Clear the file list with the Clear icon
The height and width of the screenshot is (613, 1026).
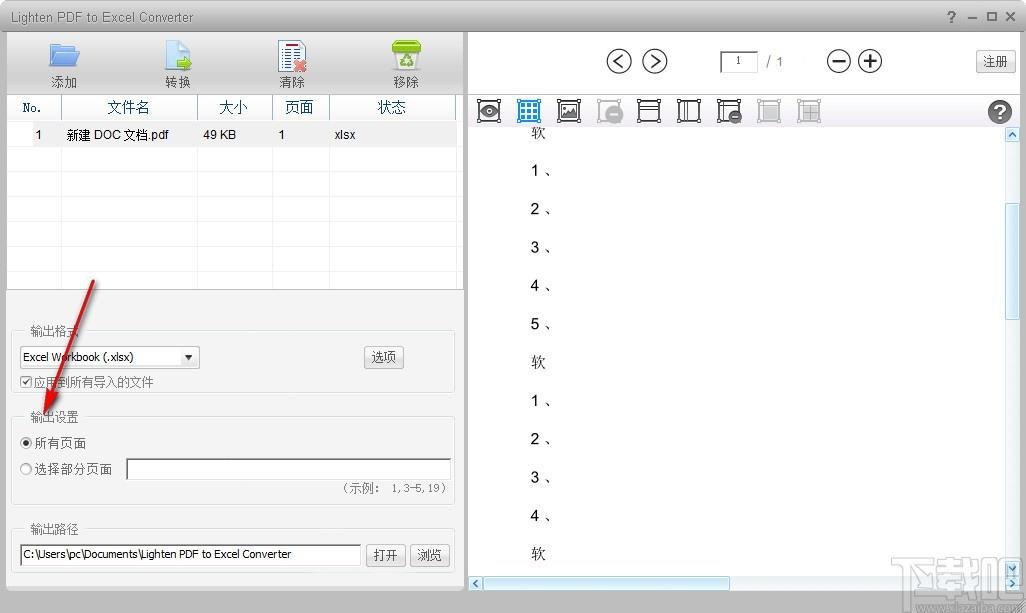(x=292, y=56)
